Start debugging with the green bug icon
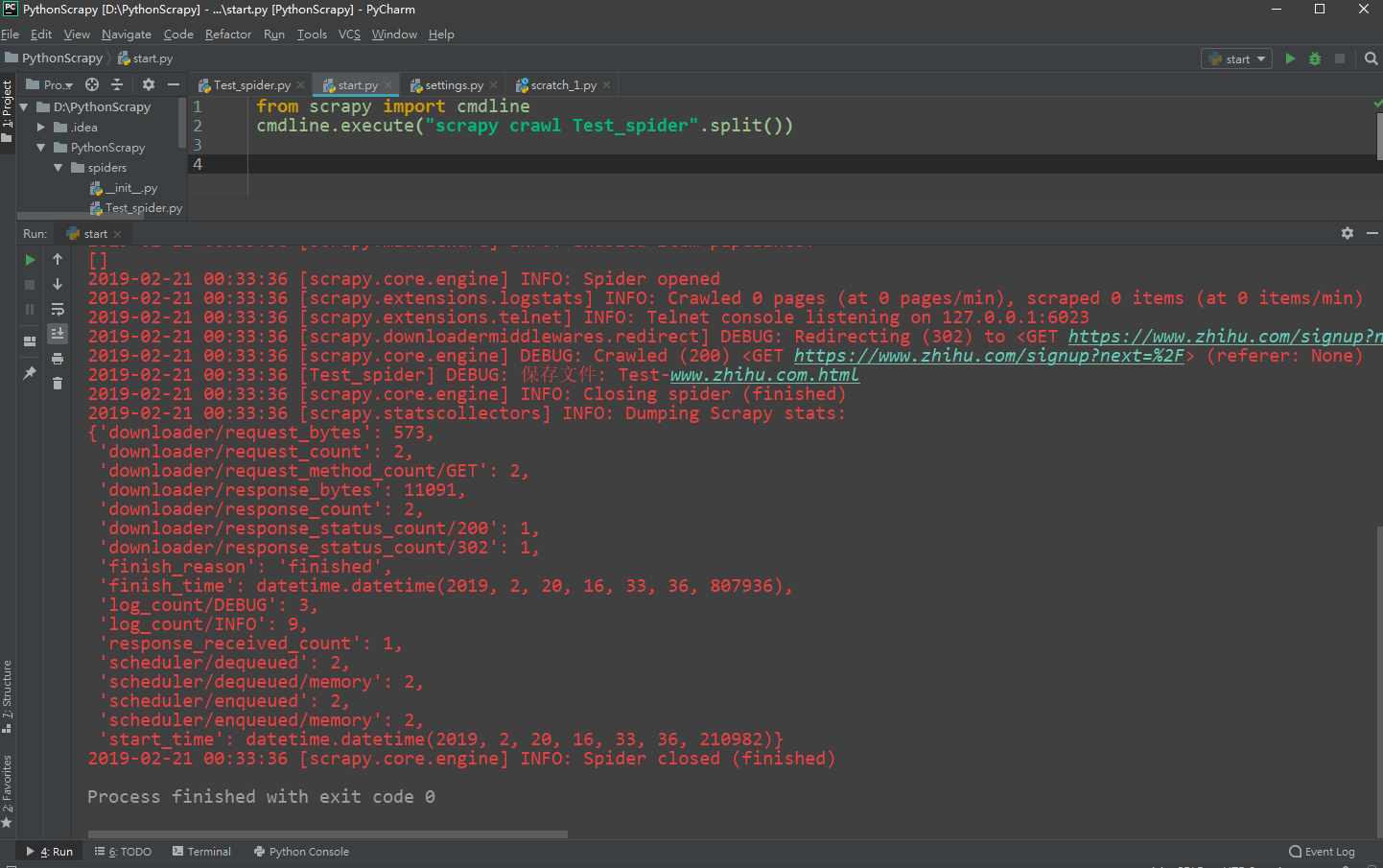1383x868 pixels. [1315, 59]
